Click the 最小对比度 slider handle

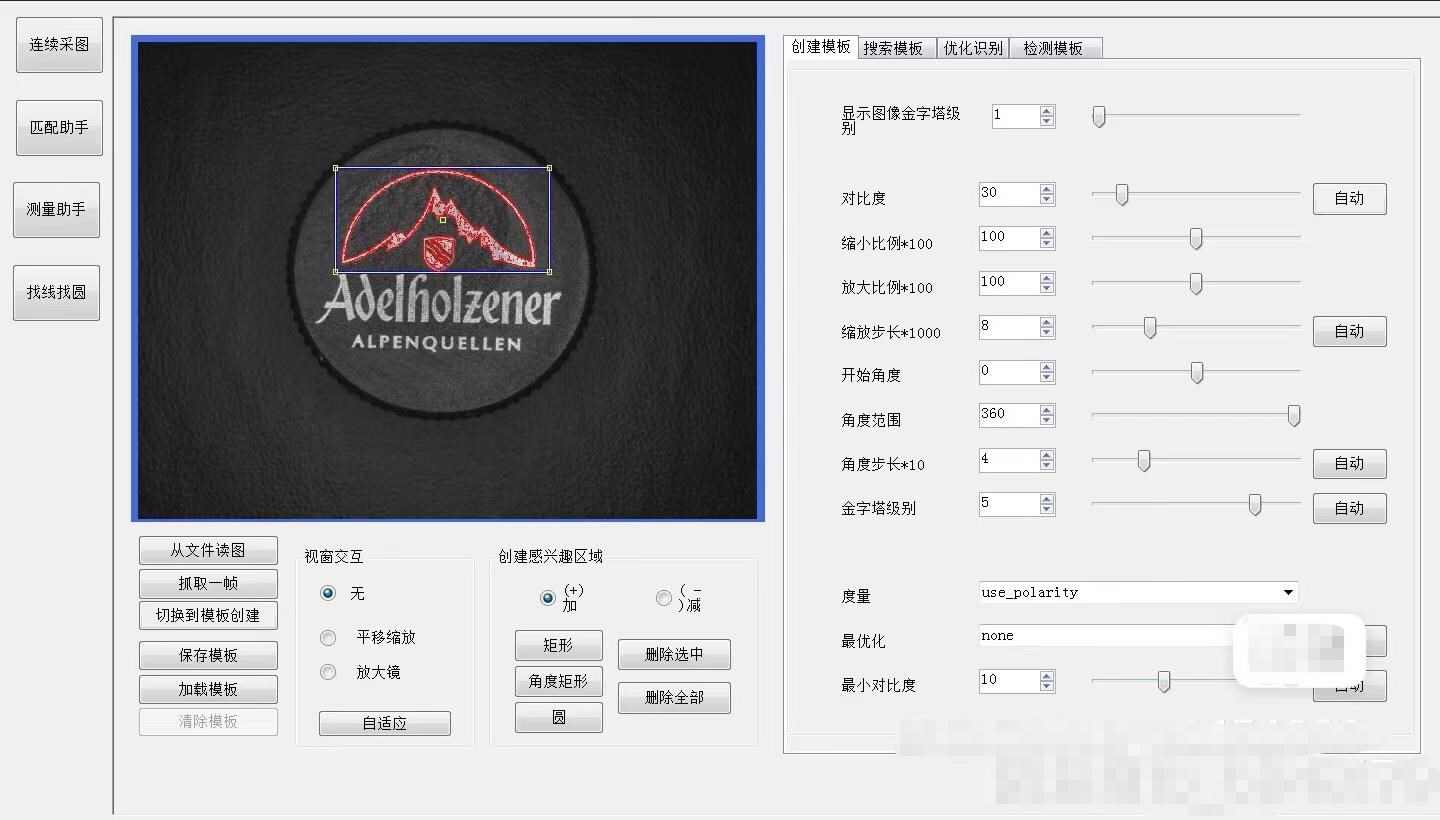click(x=1163, y=681)
